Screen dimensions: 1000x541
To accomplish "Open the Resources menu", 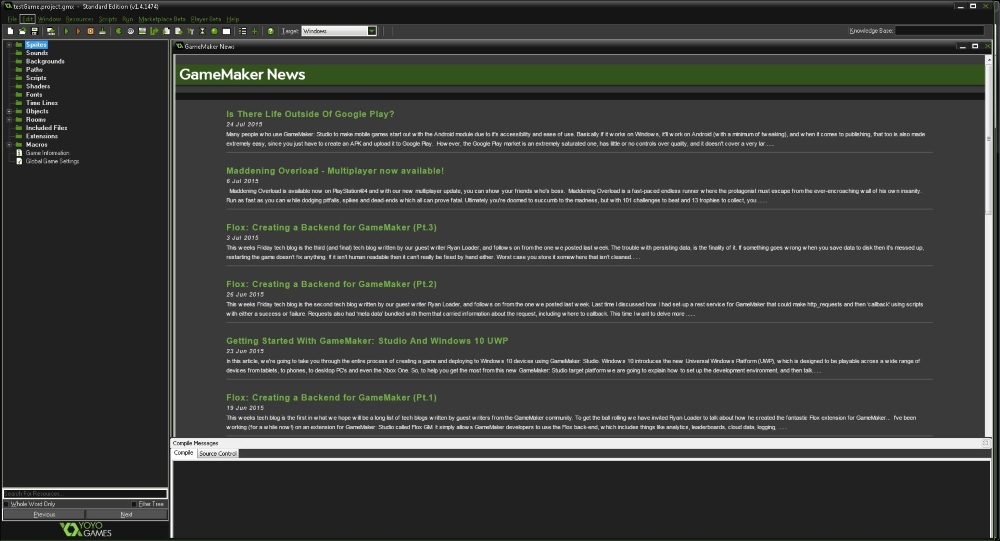I will [x=80, y=19].
